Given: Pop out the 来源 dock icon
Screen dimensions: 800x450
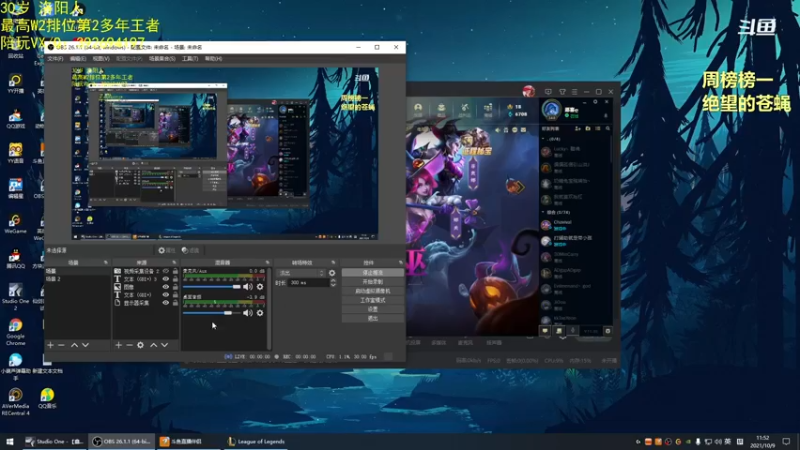Looking at the screenshot, I should pos(174,263).
